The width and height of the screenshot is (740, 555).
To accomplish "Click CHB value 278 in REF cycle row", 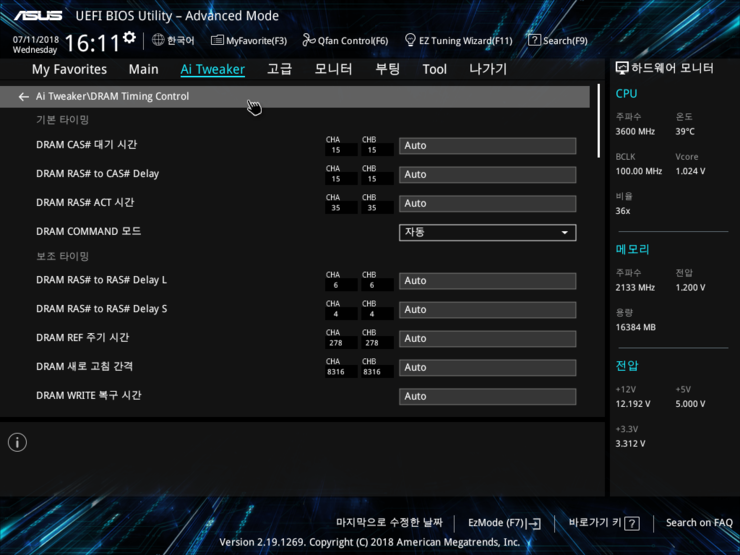I will click(x=372, y=343).
